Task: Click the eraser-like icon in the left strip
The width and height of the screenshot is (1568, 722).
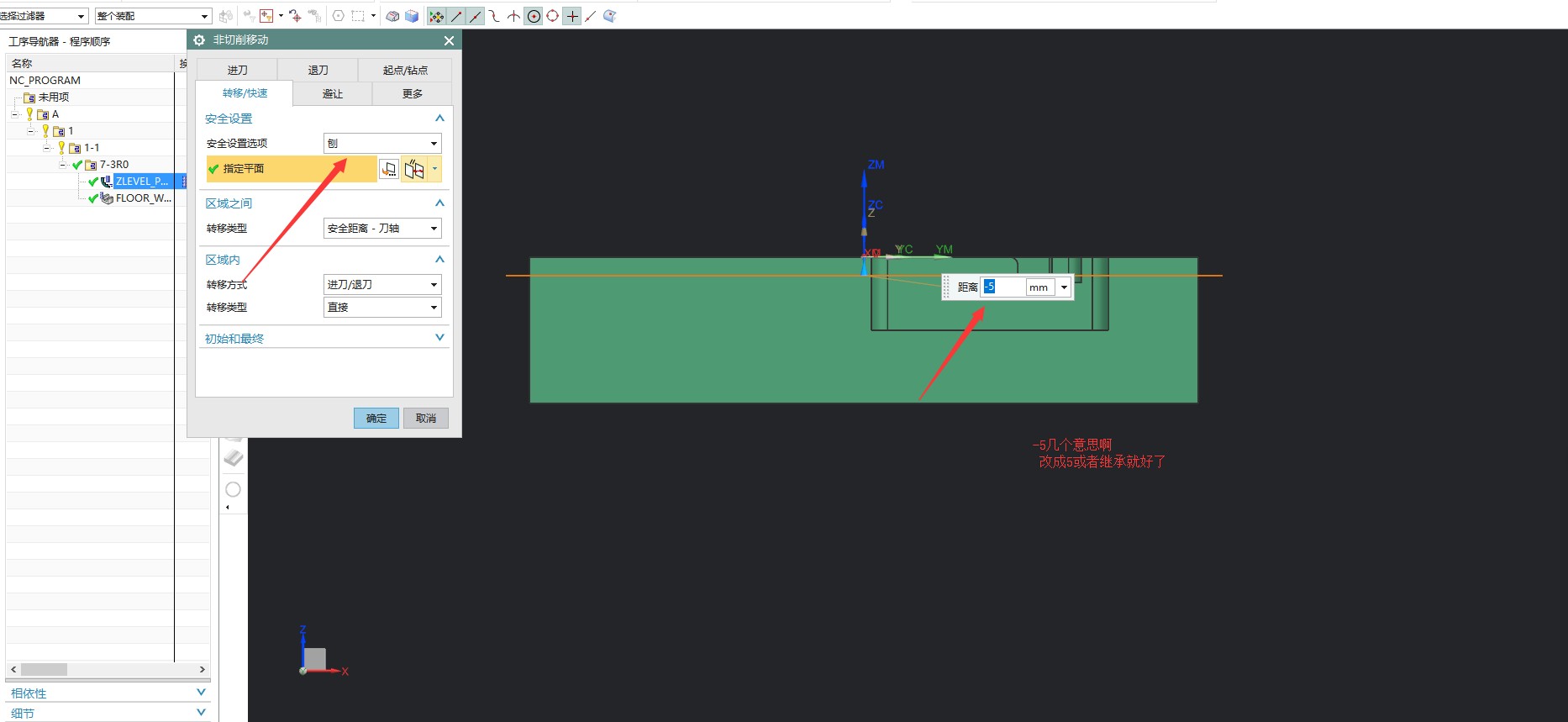Action: pyautogui.click(x=234, y=457)
